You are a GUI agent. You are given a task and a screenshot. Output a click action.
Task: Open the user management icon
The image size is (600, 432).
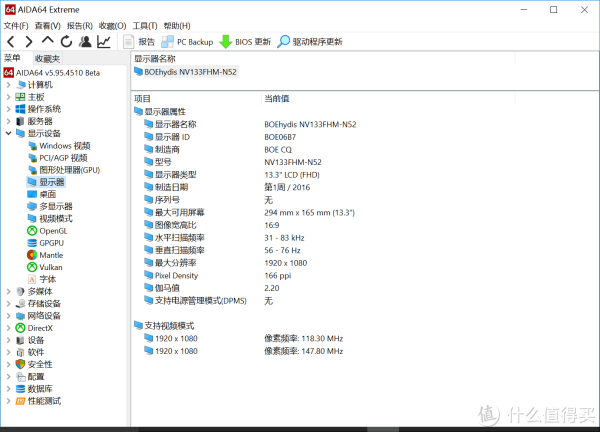[85, 41]
